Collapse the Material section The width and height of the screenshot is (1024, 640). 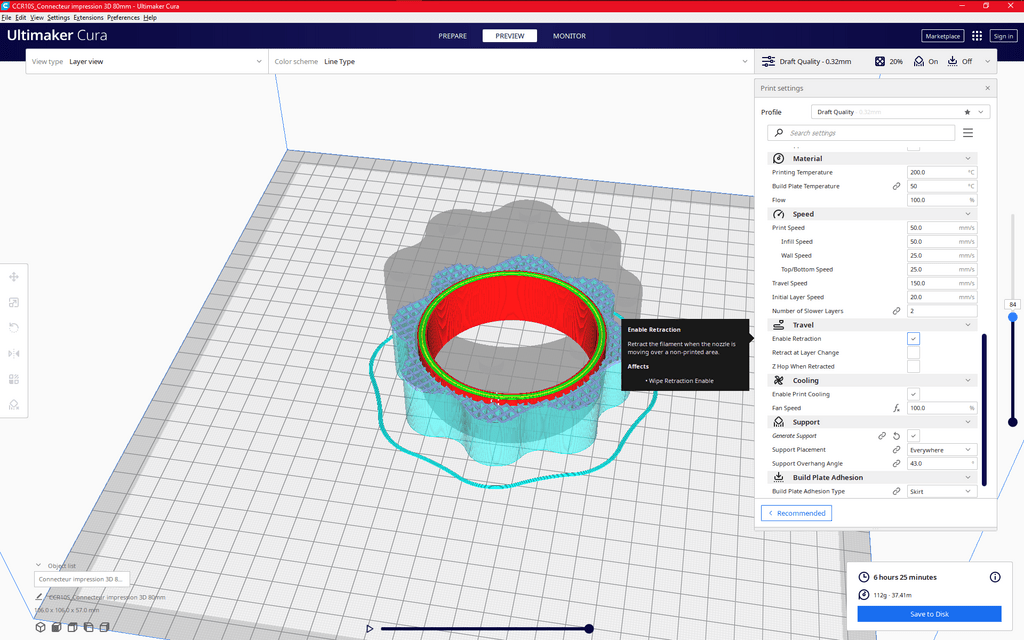[x=872, y=159]
